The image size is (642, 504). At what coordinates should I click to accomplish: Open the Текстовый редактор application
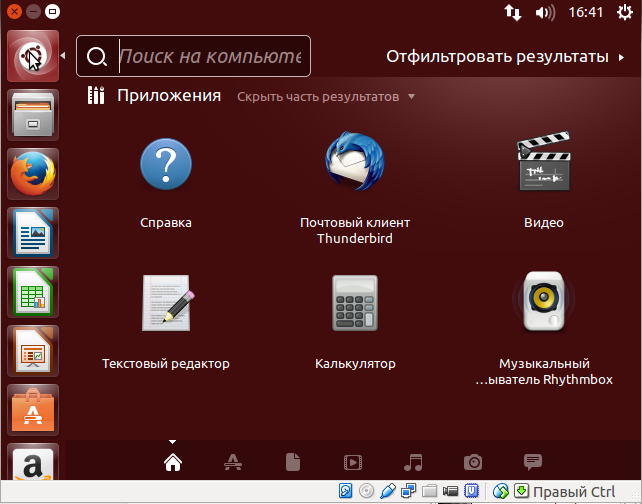(166, 303)
